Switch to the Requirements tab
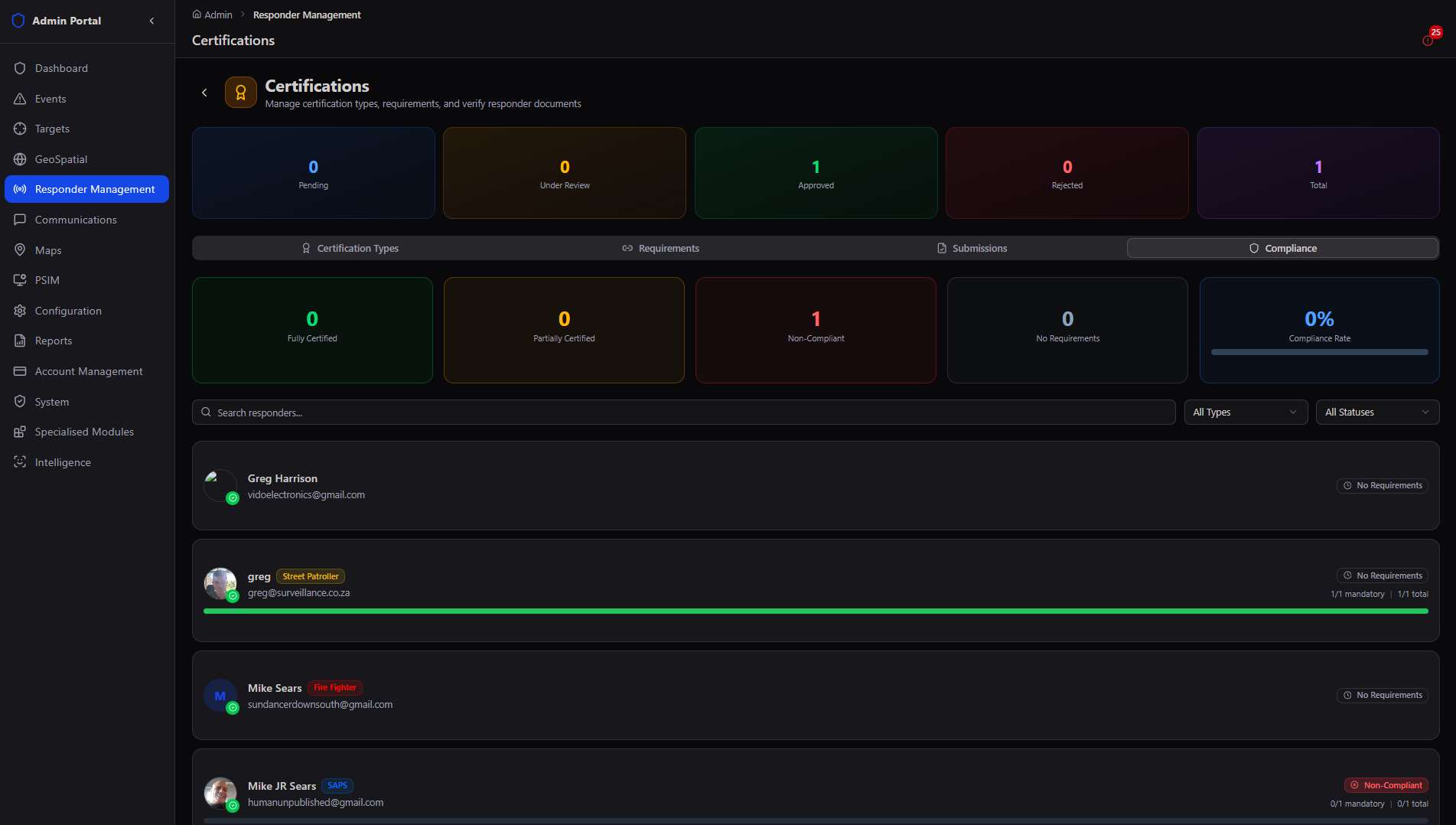Screen dimensions: 1456x825 coord(660,248)
